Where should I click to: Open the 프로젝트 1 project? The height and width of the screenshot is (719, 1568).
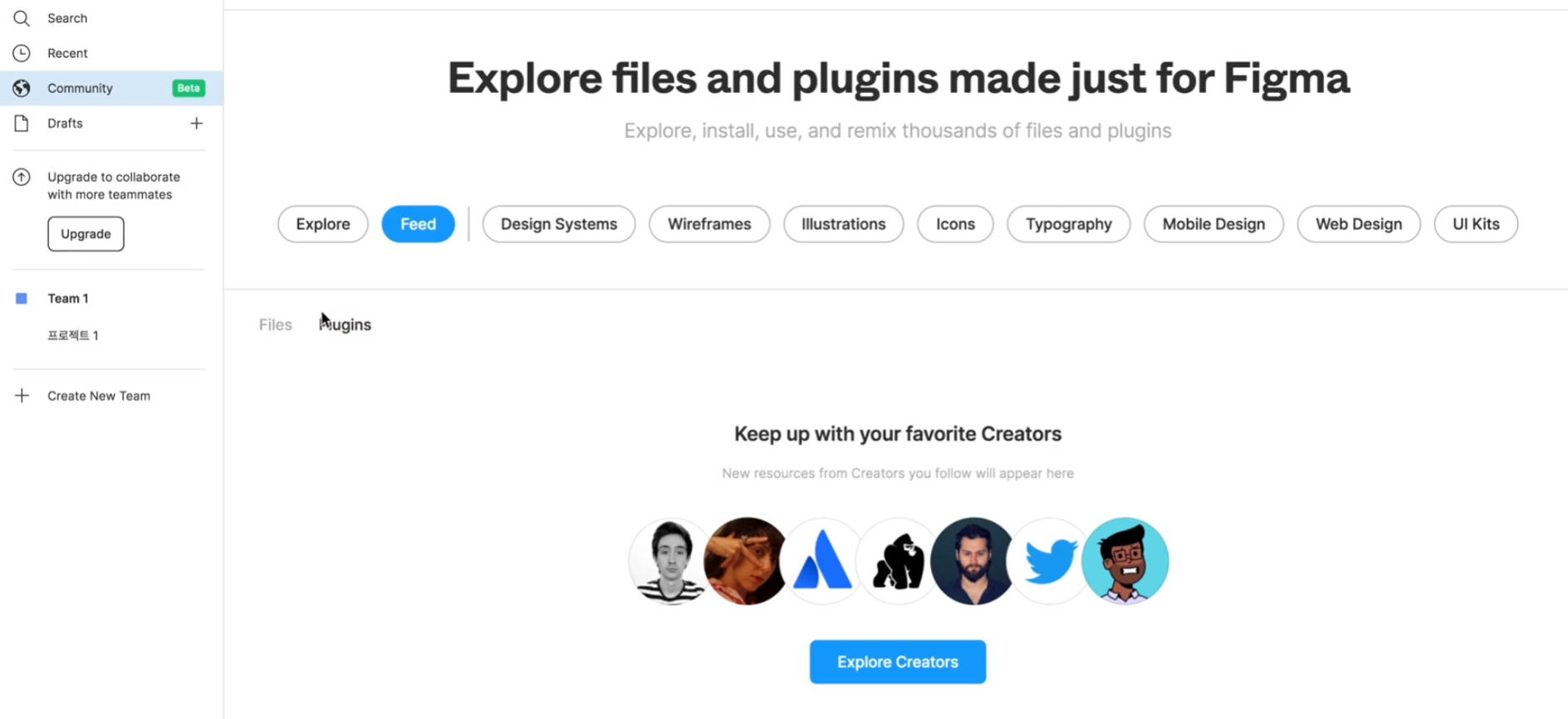click(73, 335)
